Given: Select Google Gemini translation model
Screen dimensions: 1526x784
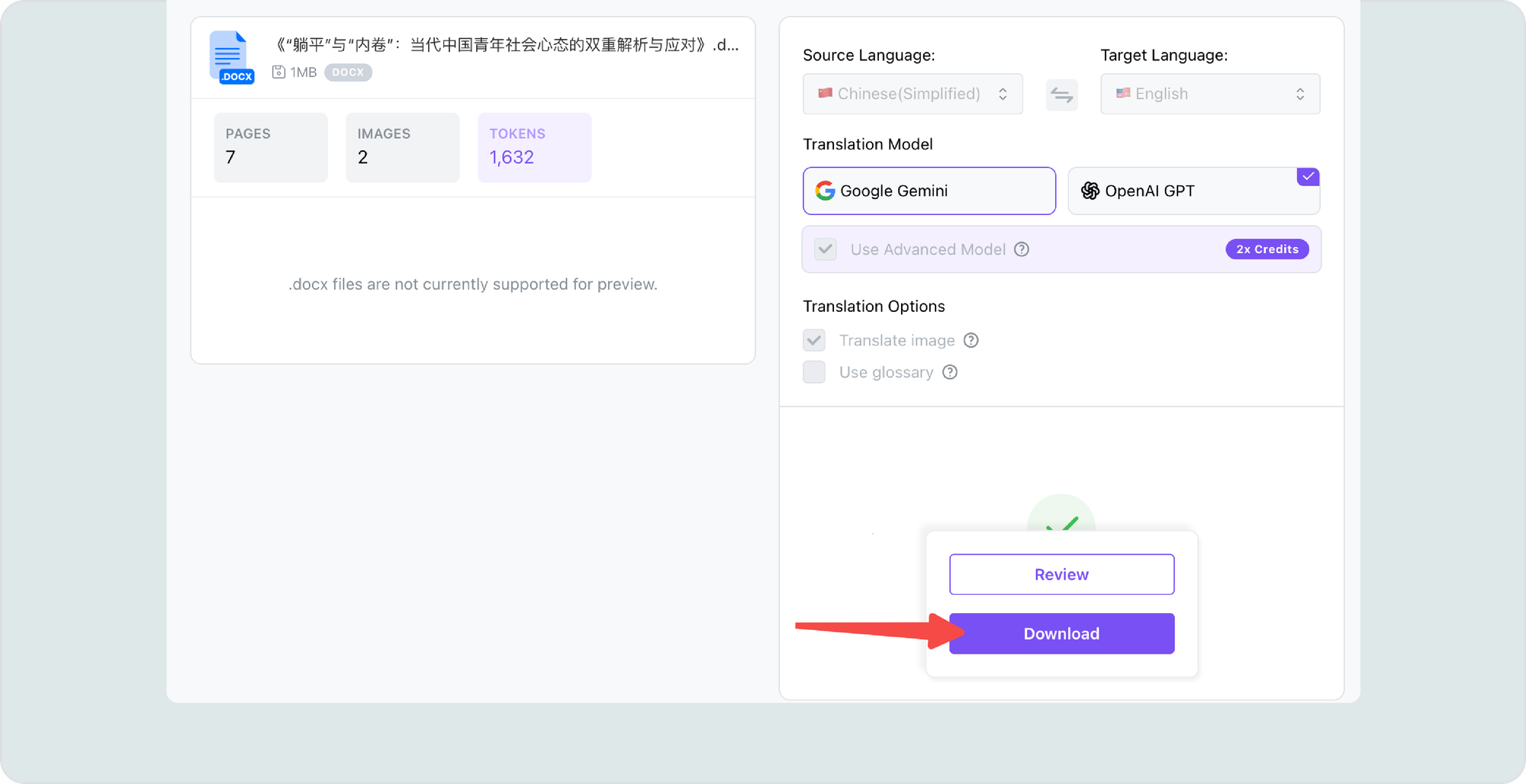Looking at the screenshot, I should pos(929,191).
